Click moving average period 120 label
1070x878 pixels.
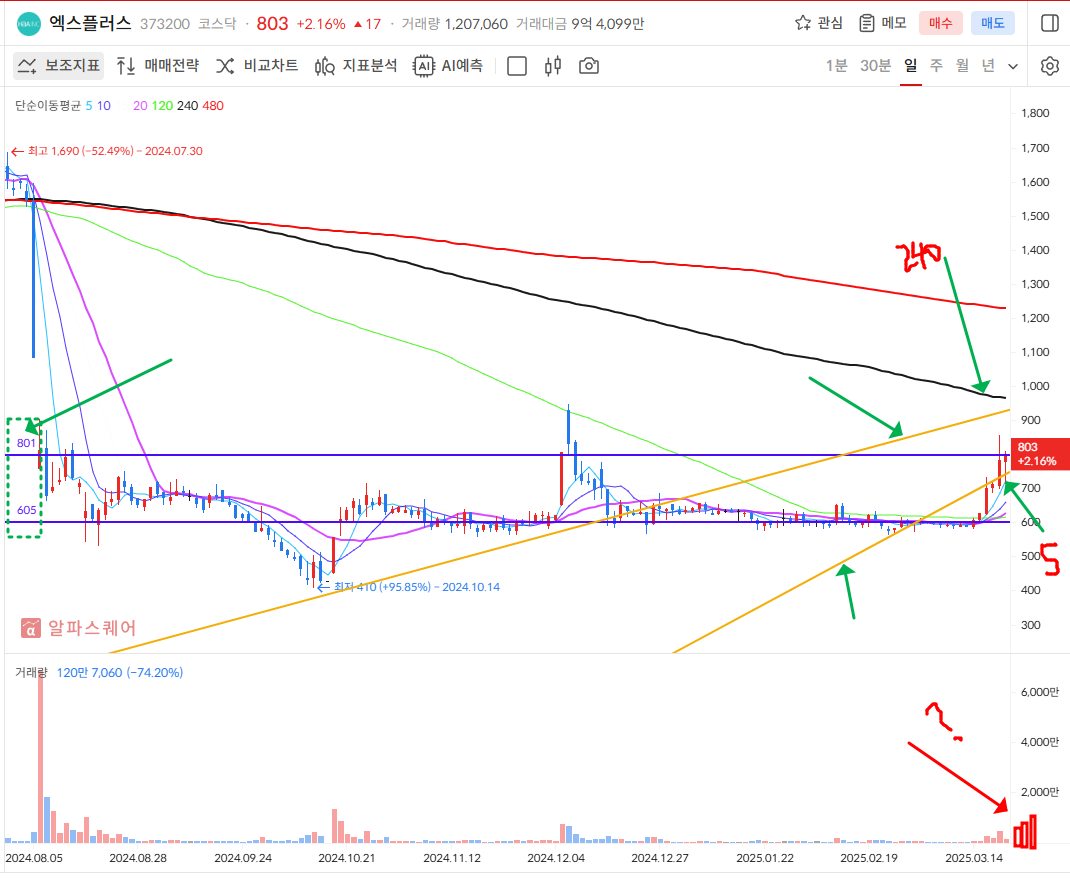[162, 106]
